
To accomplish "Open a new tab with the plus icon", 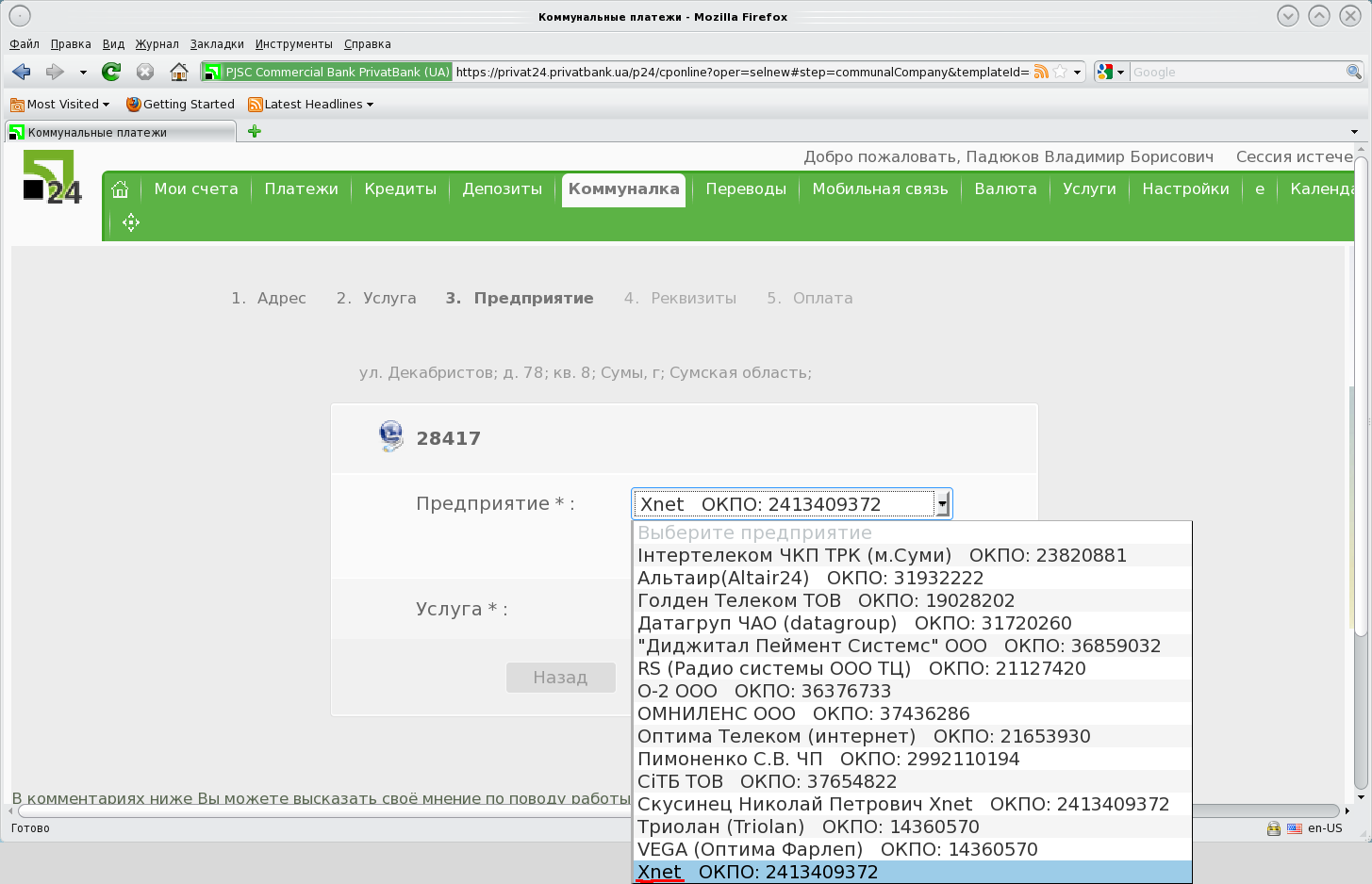I will pos(254,132).
